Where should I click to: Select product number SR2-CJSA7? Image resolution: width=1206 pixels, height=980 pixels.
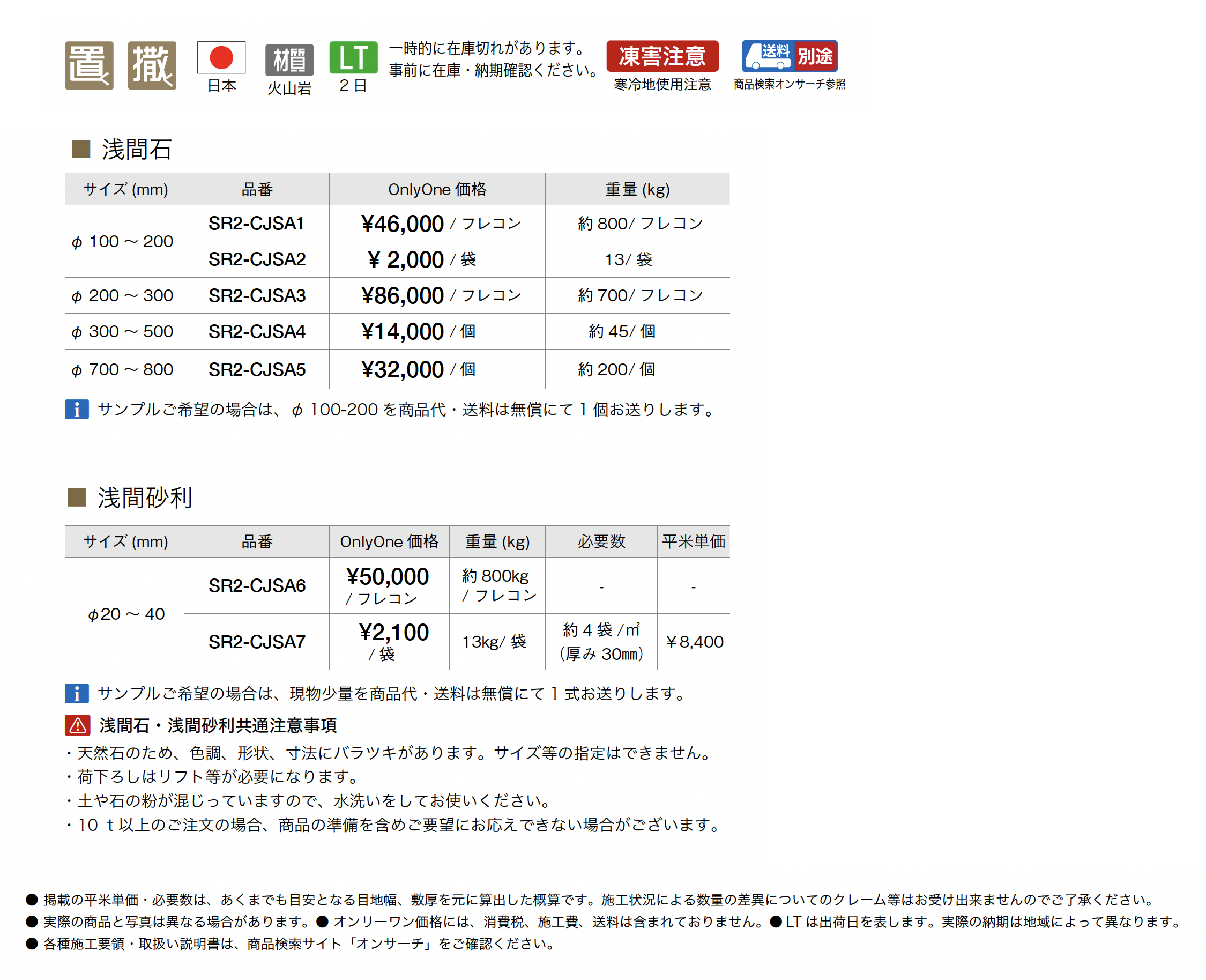(257, 642)
